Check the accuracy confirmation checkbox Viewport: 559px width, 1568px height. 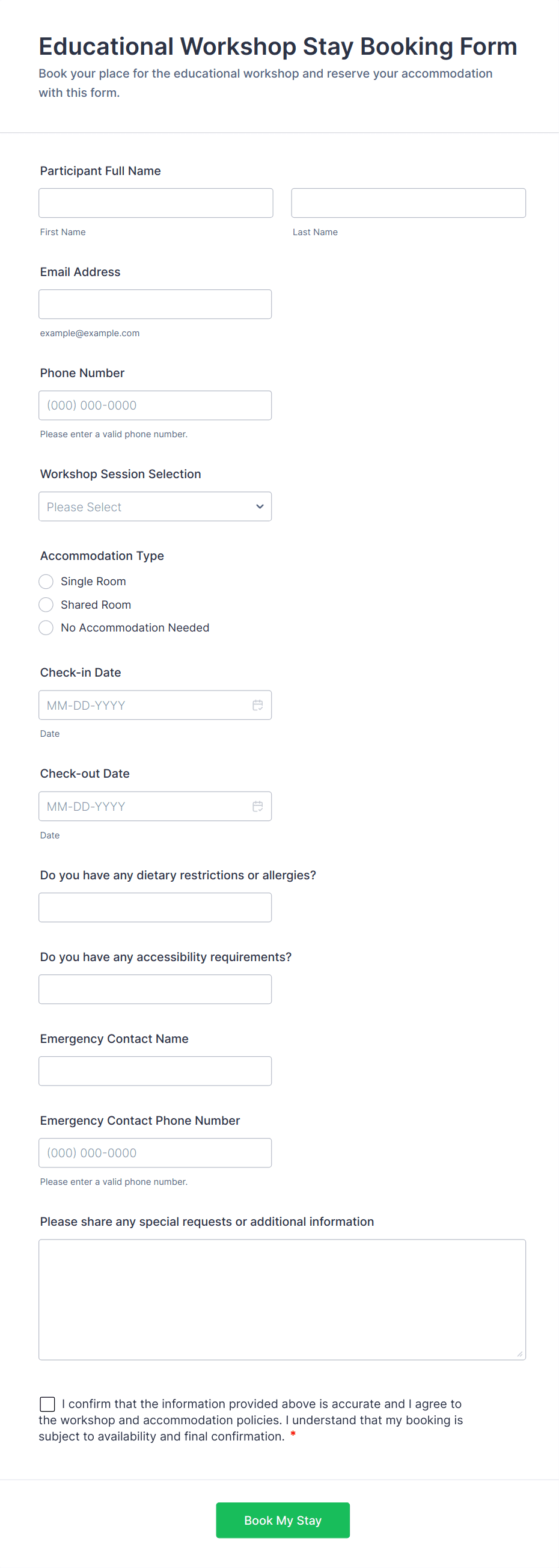[47, 1404]
